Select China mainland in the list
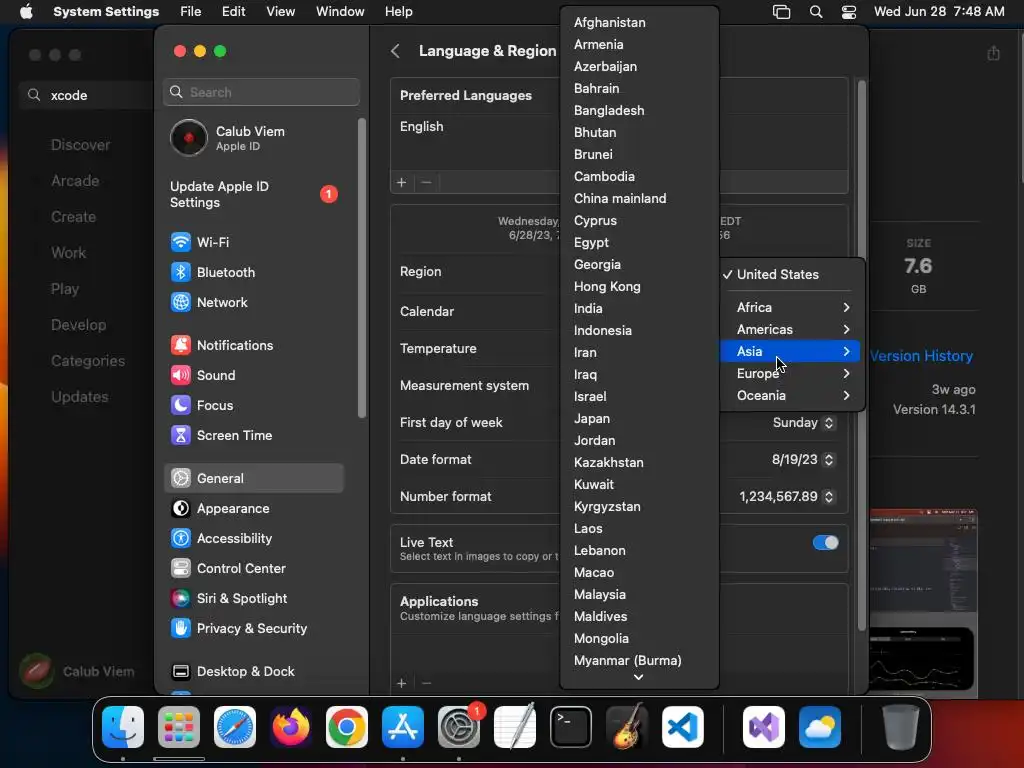1024x768 pixels. pyautogui.click(x=639, y=199)
